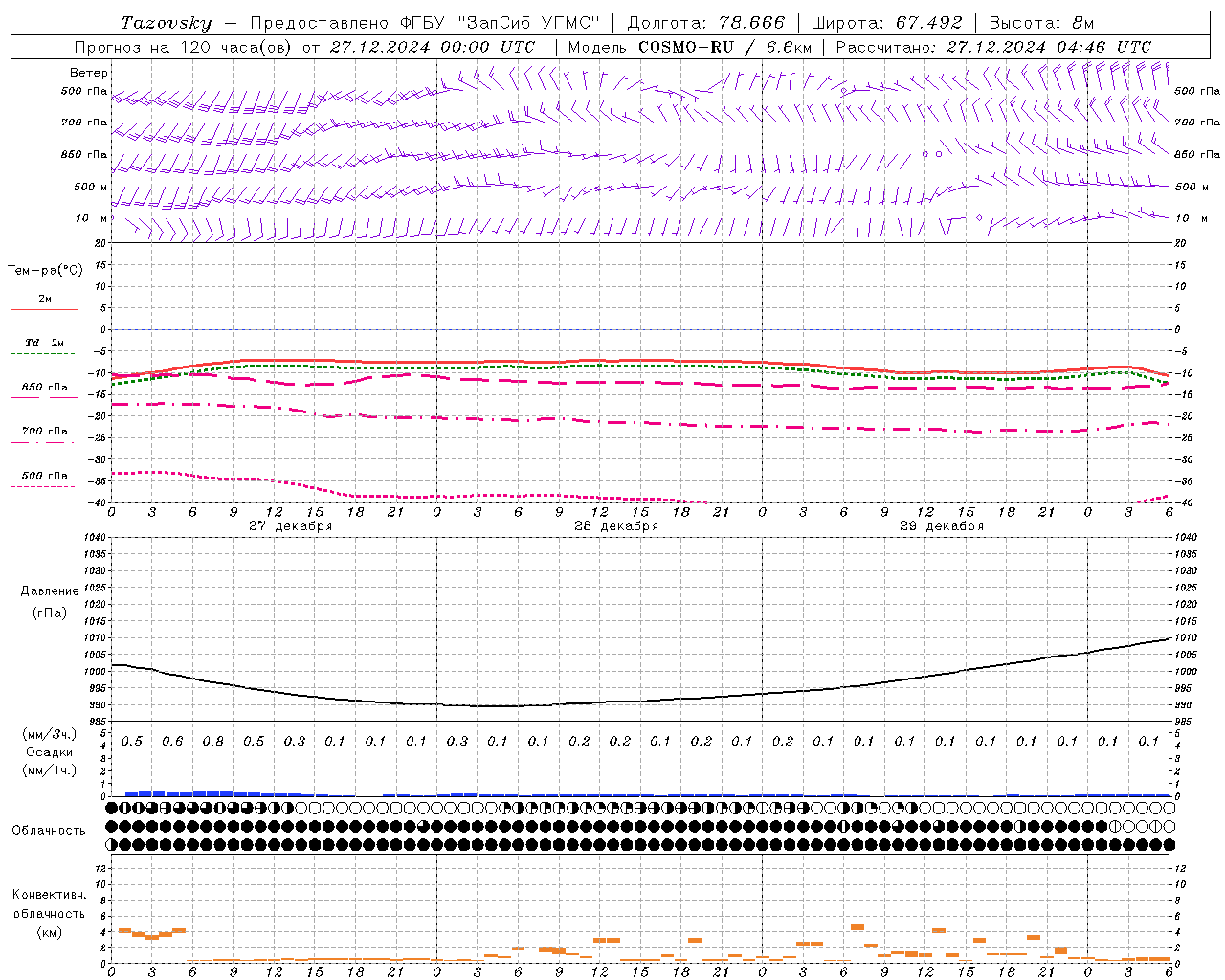Select the 850 гПа temperature legend entry
Viewport: 1225px width, 980px height.
pos(45,388)
